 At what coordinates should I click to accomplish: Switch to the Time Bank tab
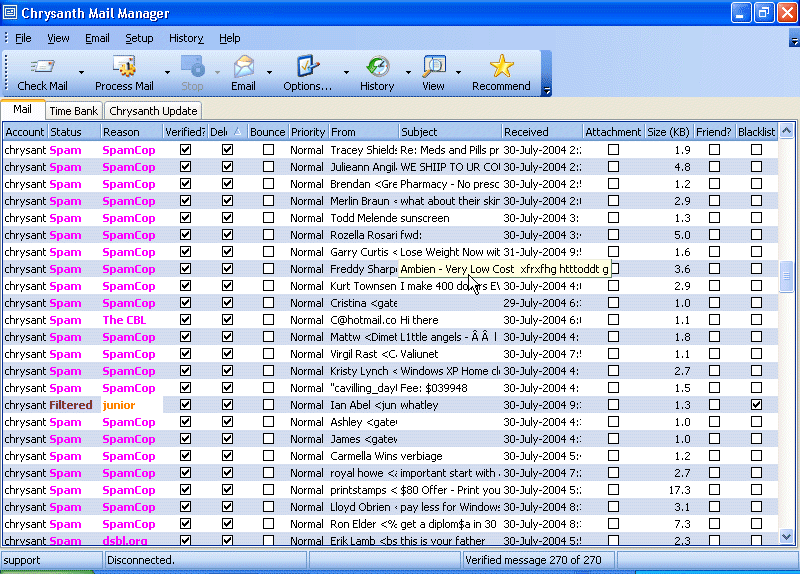[x=74, y=111]
